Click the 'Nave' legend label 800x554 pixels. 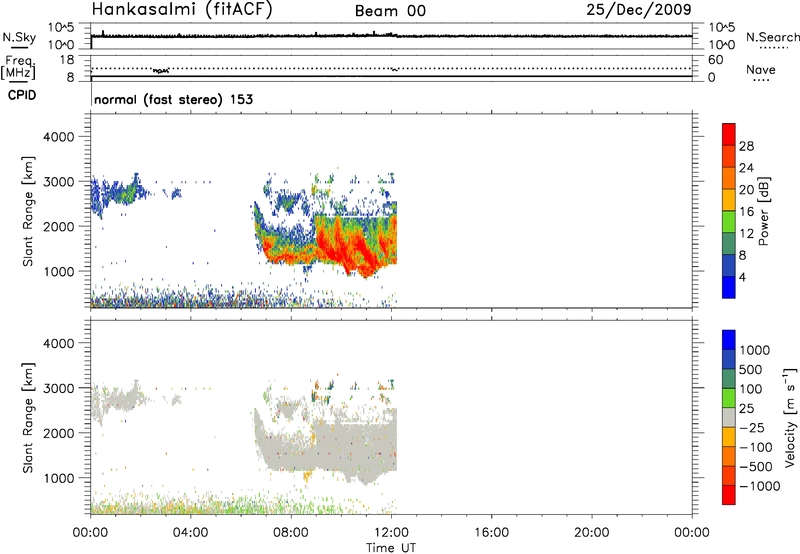(x=760, y=69)
